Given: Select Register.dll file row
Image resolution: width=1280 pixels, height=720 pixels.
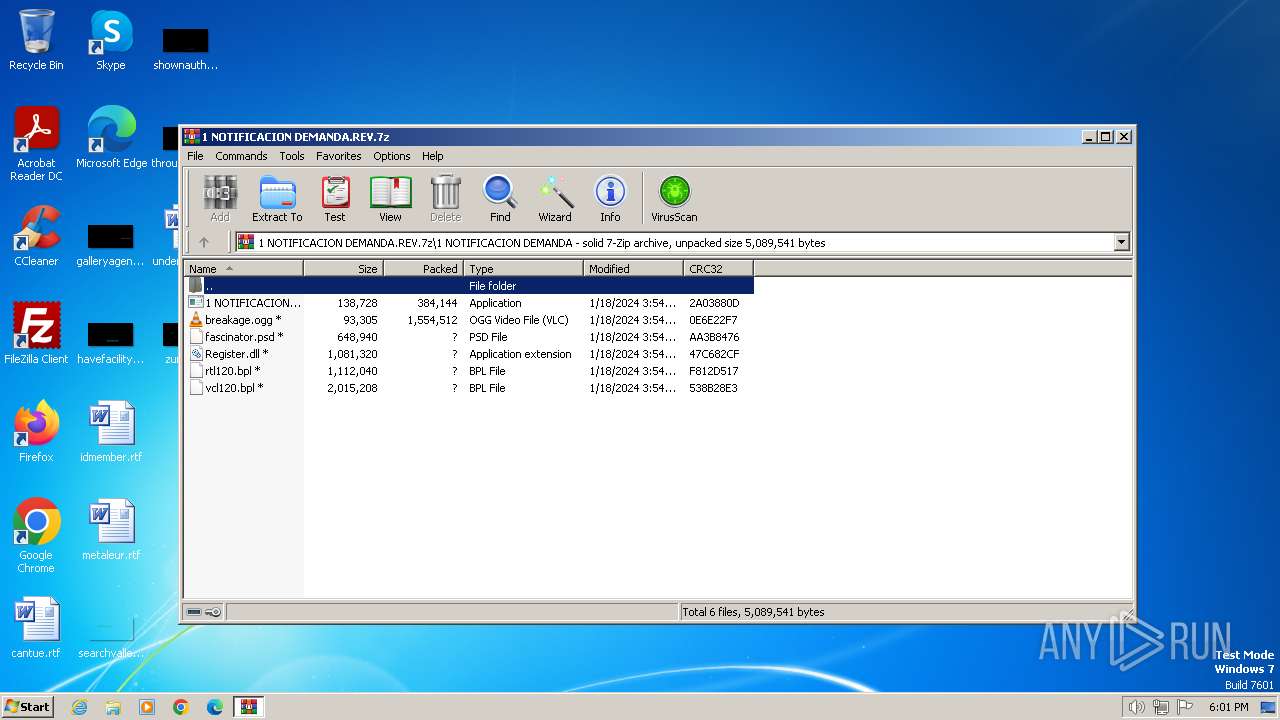Looking at the screenshot, I should tap(469, 354).
